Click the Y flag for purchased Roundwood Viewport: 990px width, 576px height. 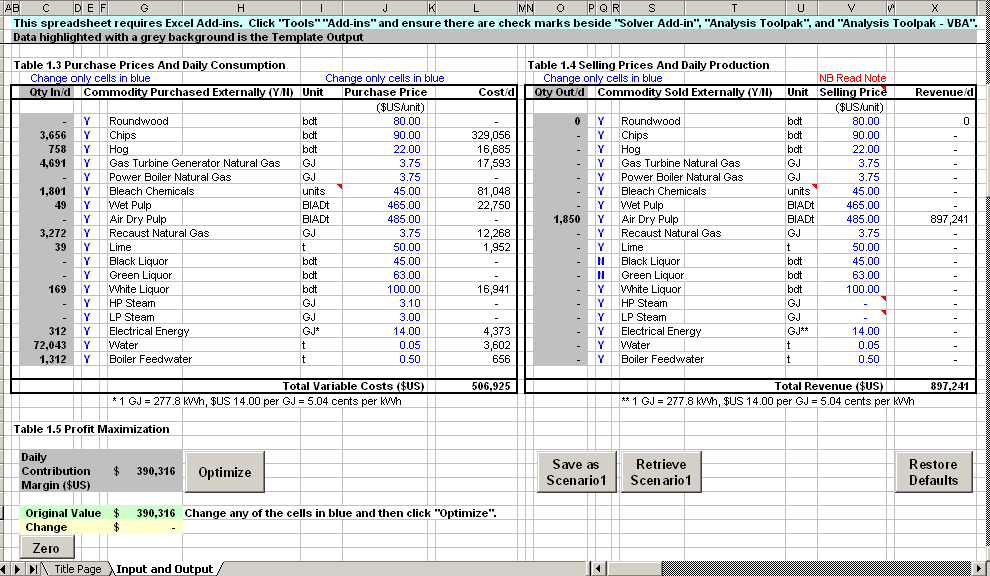tap(87, 121)
